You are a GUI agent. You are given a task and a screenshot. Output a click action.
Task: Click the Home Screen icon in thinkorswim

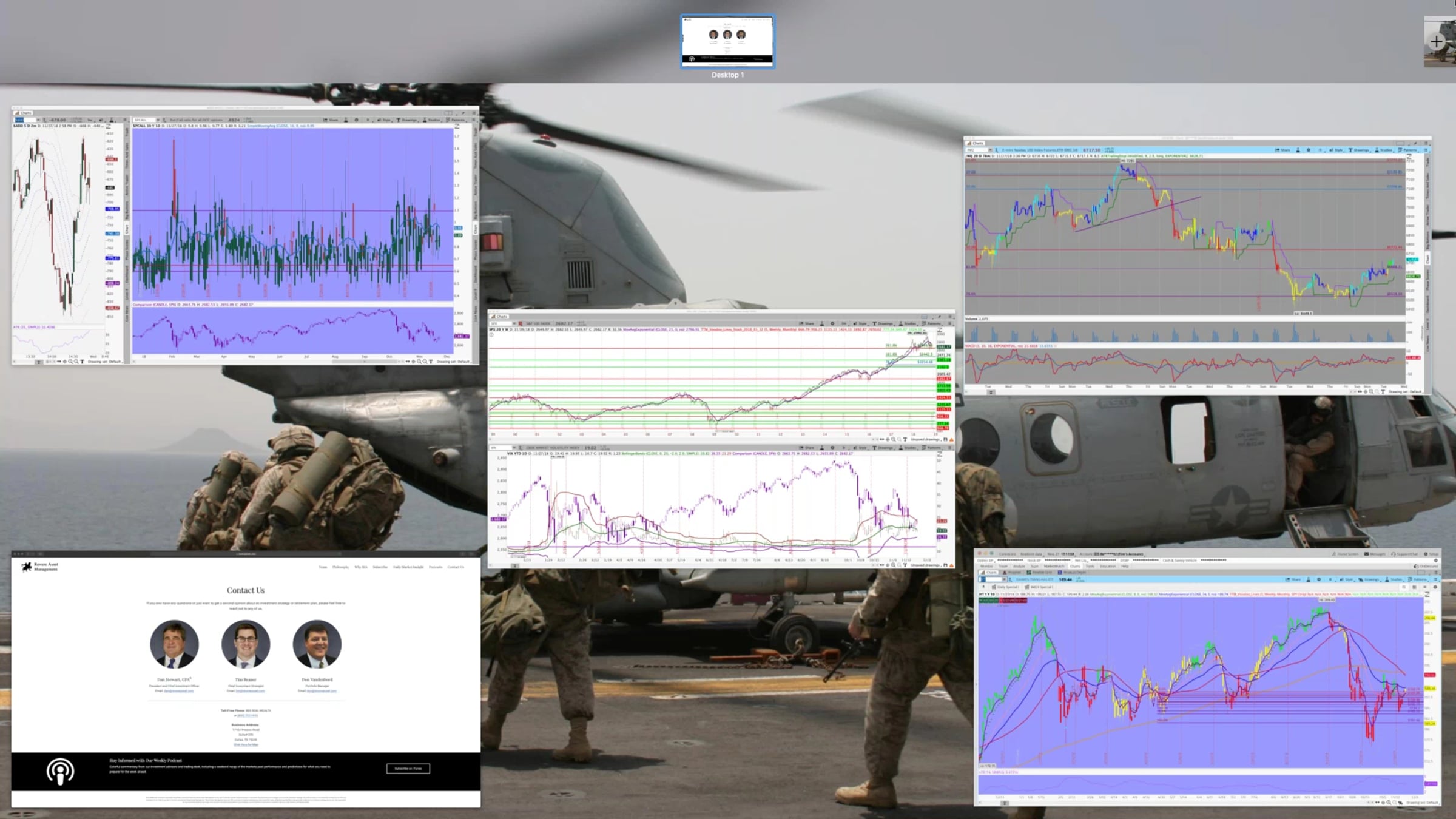[1333, 554]
